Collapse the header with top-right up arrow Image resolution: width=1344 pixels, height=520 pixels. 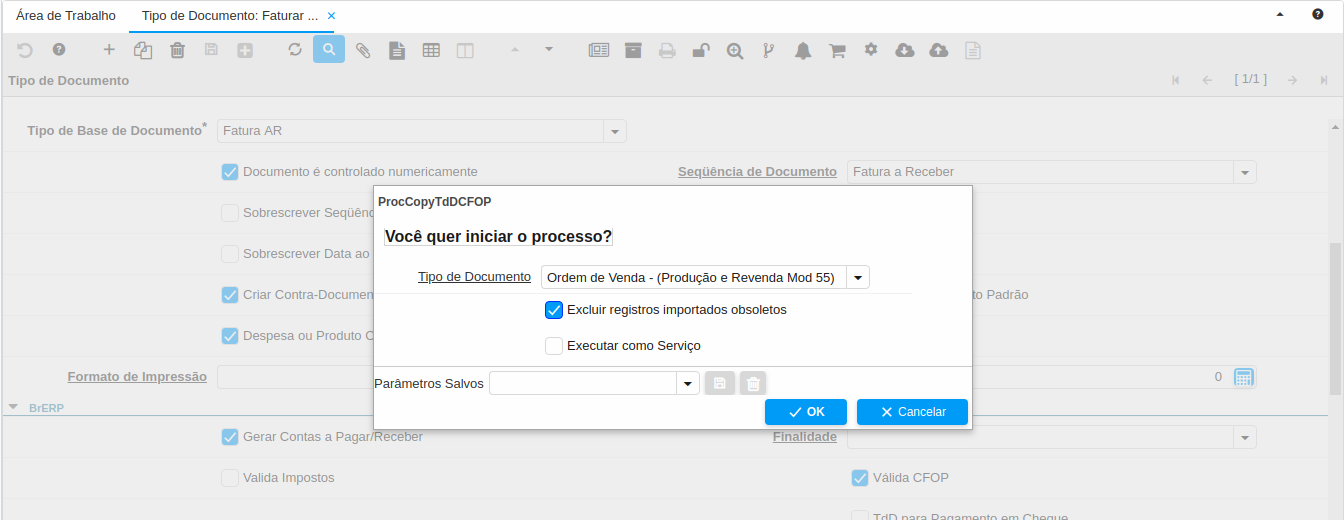[1280, 15]
